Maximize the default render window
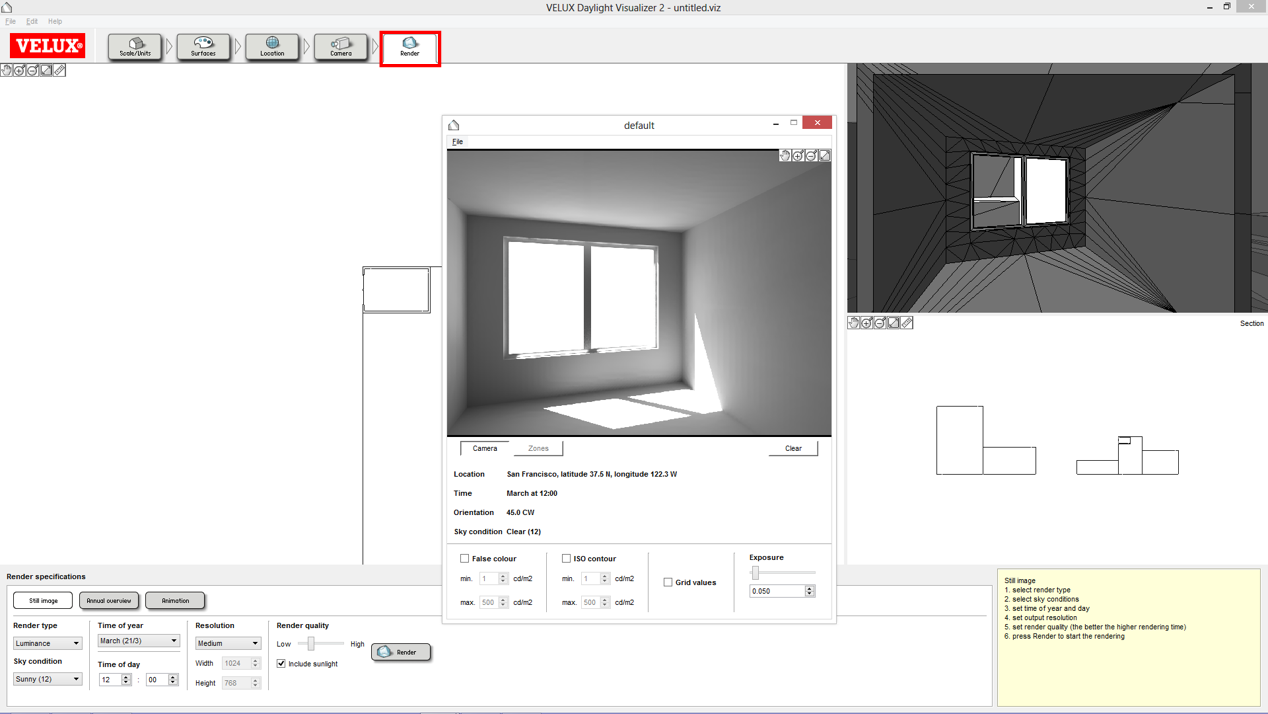The height and width of the screenshot is (714, 1268). coord(794,123)
